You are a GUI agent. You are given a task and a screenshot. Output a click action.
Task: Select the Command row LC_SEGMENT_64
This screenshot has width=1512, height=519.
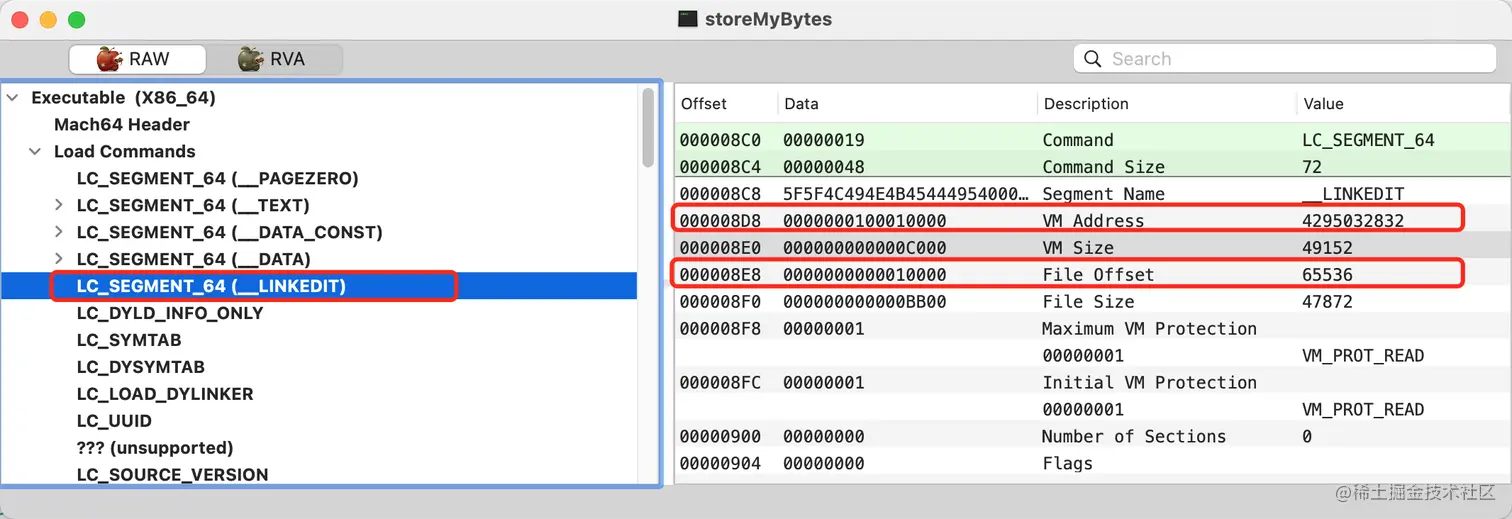coord(1092,140)
